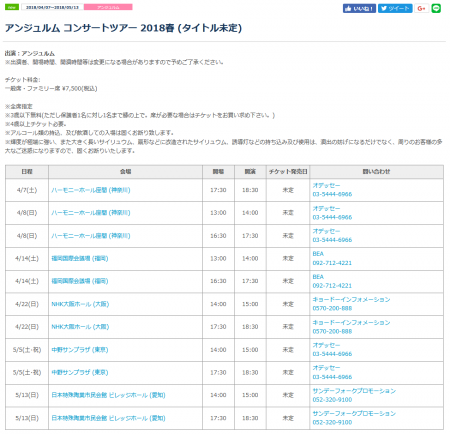450x434 pixels.
Task: Open NHK大阪ホール link in 4/22 14:00 row
Action: click(80, 304)
